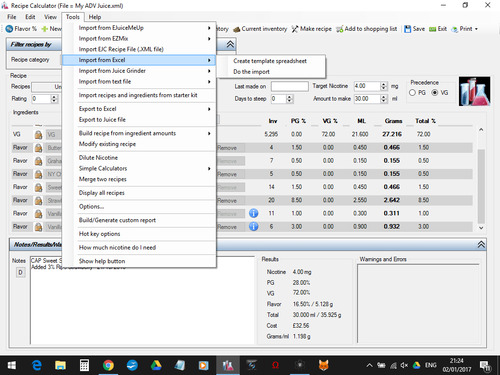Expand Export to Excel submenu
The height and width of the screenshot is (375, 500).
click(x=209, y=109)
